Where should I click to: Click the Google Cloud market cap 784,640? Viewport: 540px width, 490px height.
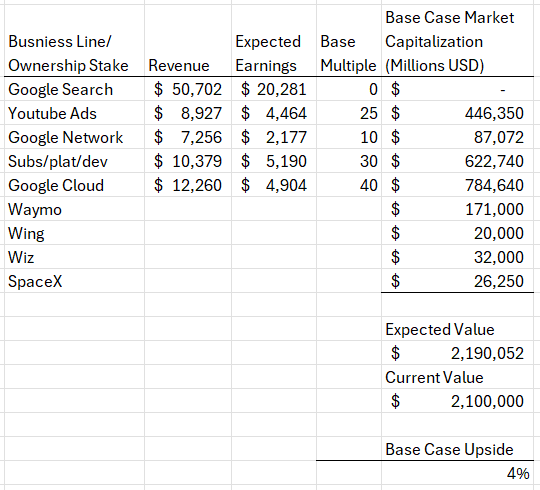pos(458,185)
